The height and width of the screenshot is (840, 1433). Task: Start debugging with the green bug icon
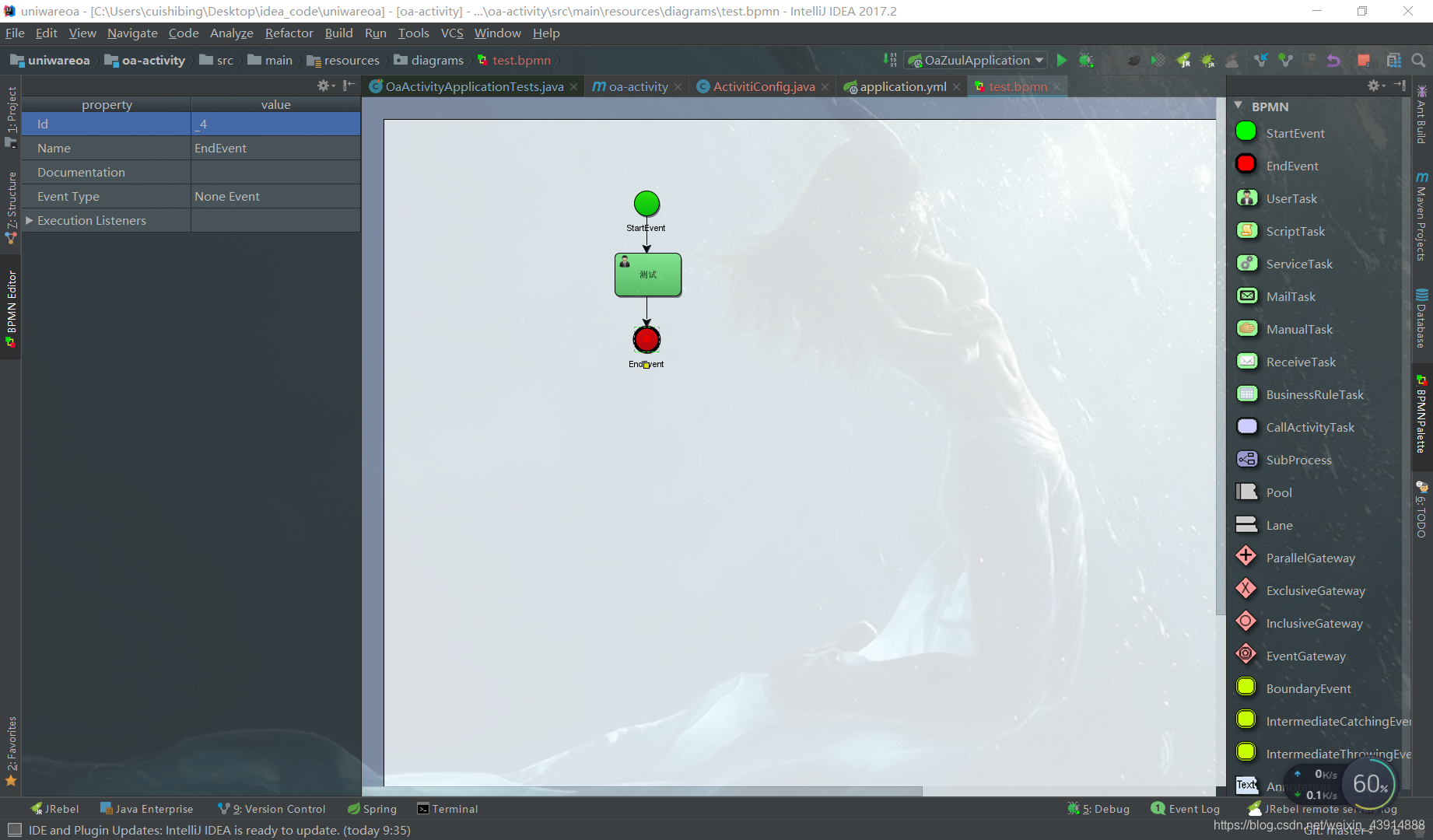click(x=1086, y=60)
